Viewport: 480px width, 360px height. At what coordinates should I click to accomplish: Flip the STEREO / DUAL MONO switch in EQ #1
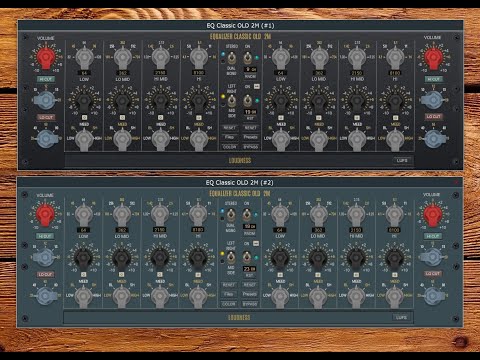pyautogui.click(x=231, y=59)
